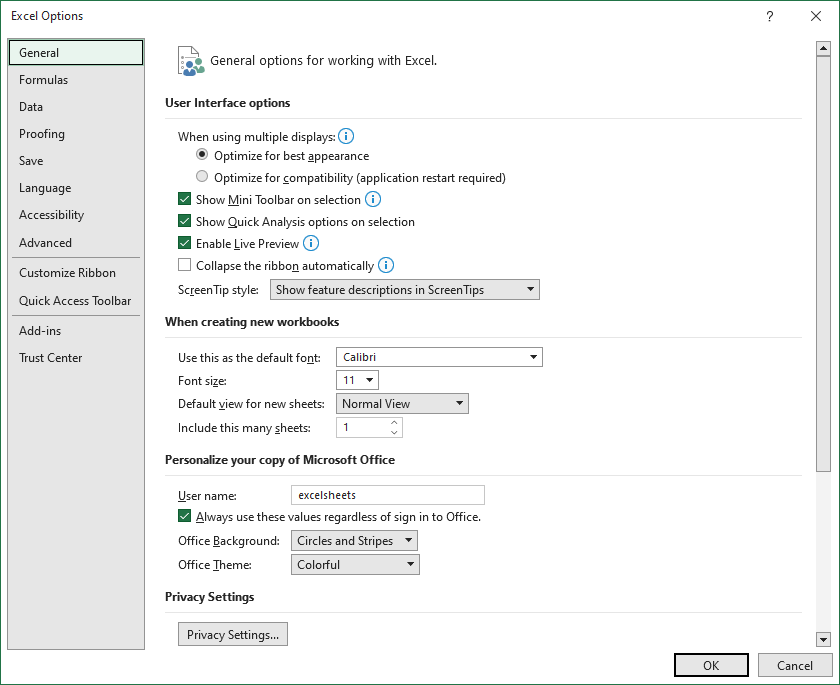Switch to the Add-ins category
The image size is (840, 685).
76,331
